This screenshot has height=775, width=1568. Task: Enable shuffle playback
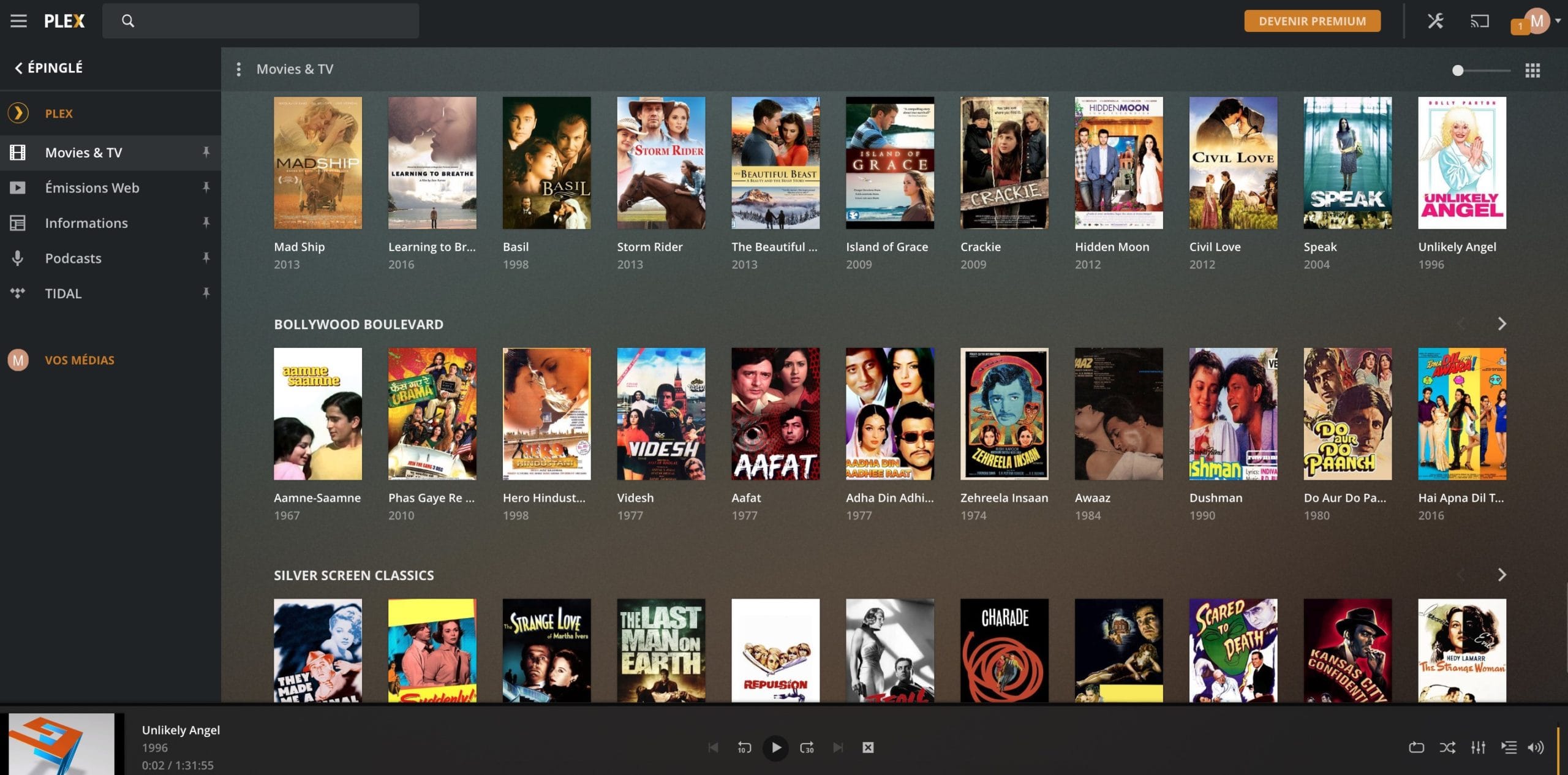click(x=1447, y=747)
